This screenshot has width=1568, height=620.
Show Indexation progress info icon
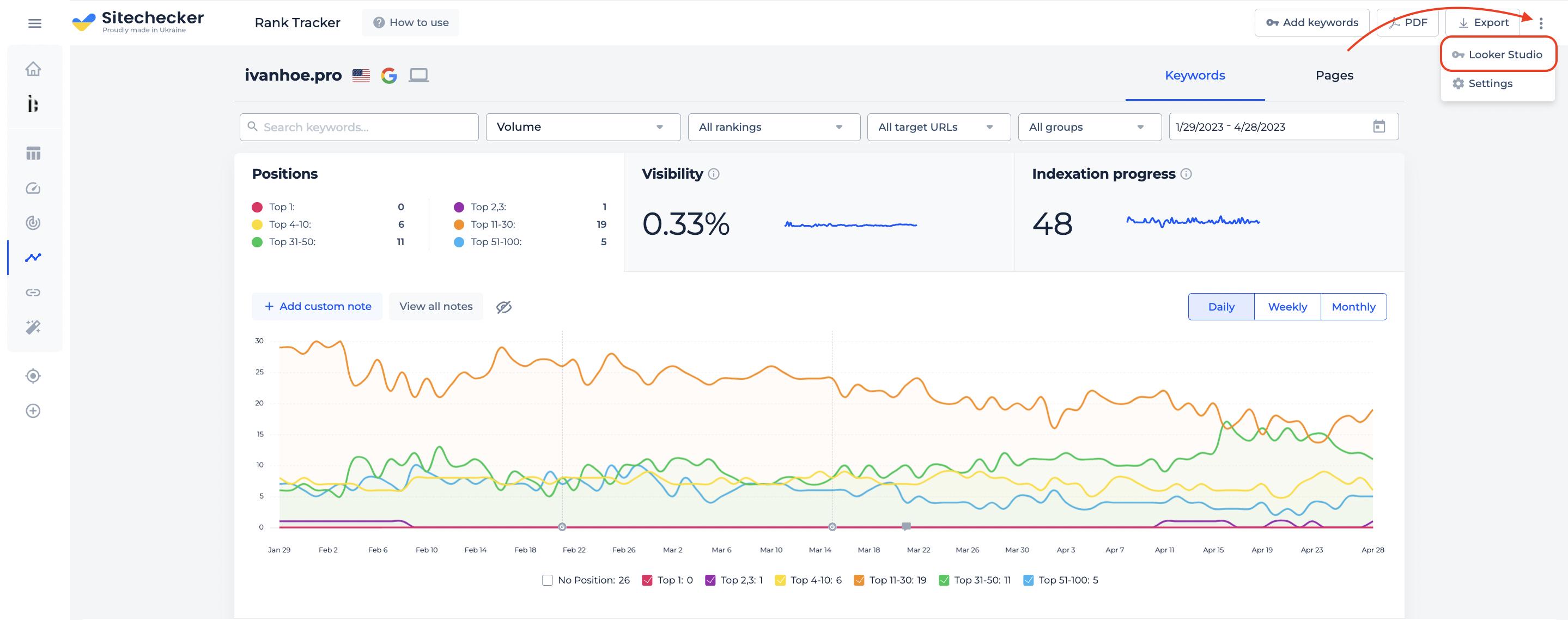[x=1186, y=174]
